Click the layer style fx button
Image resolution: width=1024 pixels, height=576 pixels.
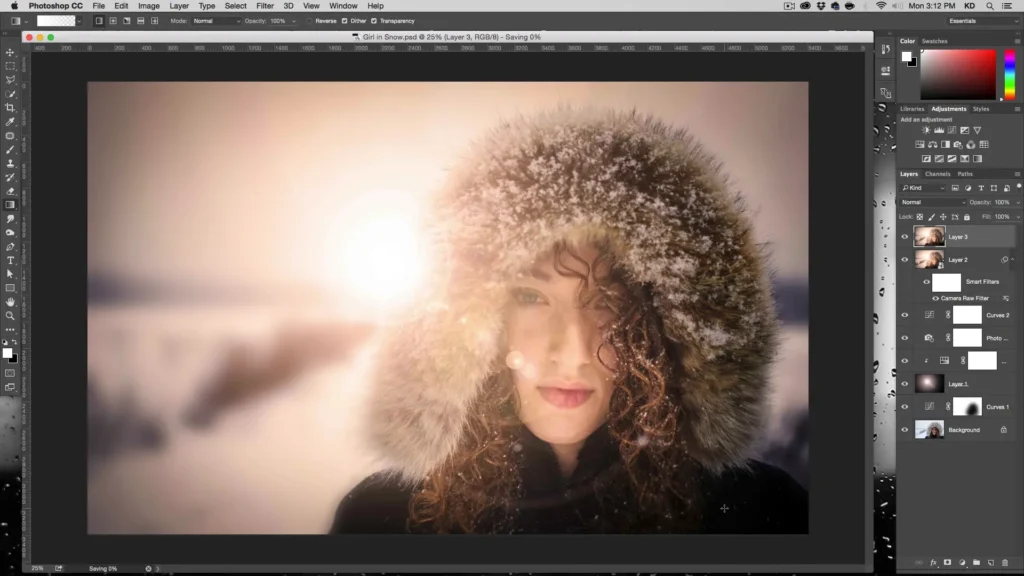[933, 562]
